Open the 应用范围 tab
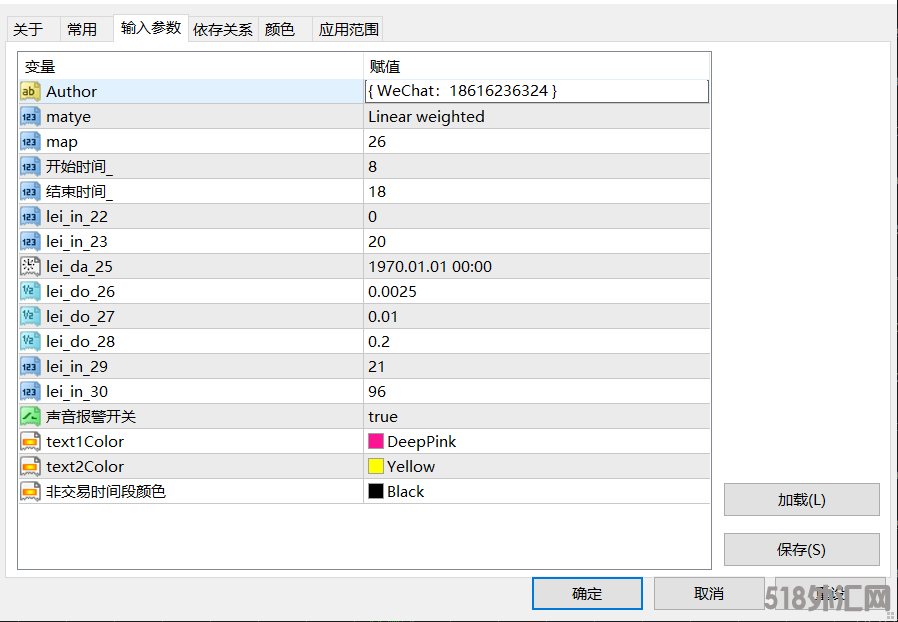 348,29
